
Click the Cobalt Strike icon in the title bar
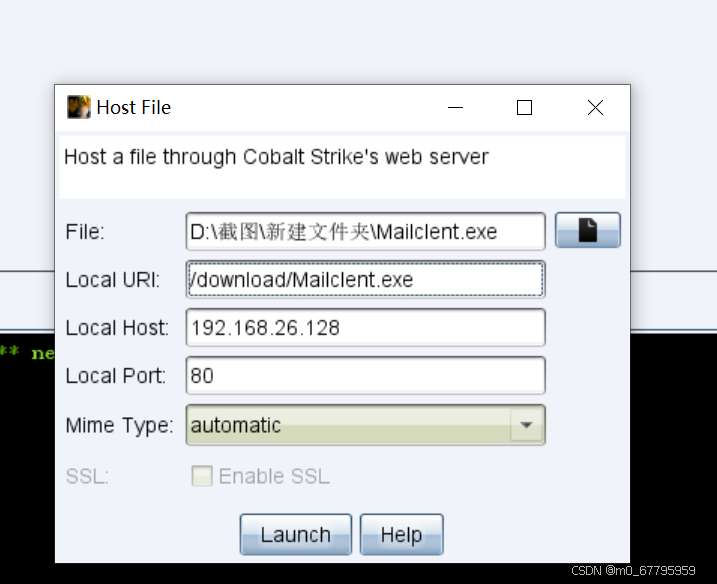coord(79,107)
